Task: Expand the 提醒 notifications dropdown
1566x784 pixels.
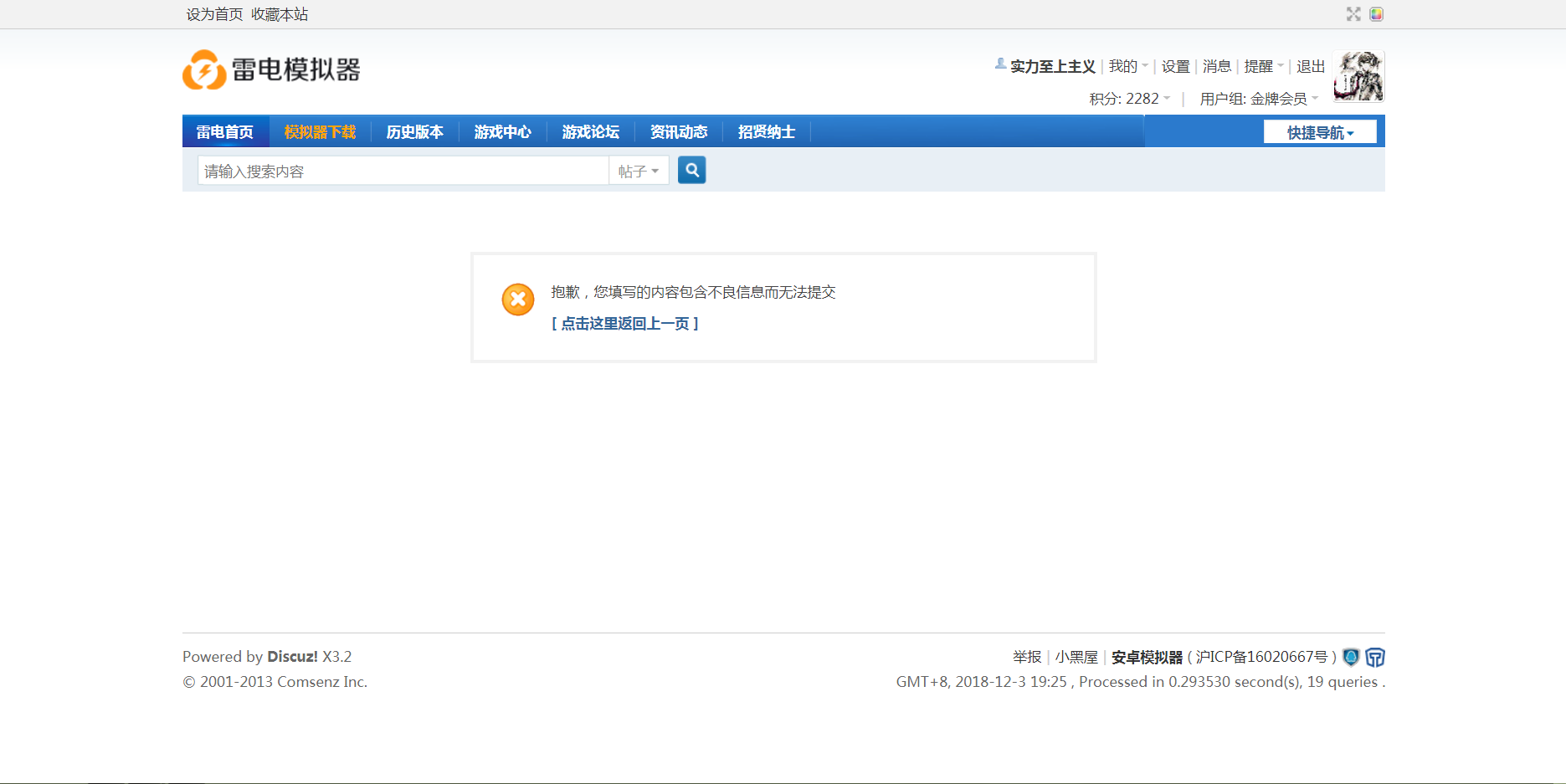Action: [x=1264, y=66]
